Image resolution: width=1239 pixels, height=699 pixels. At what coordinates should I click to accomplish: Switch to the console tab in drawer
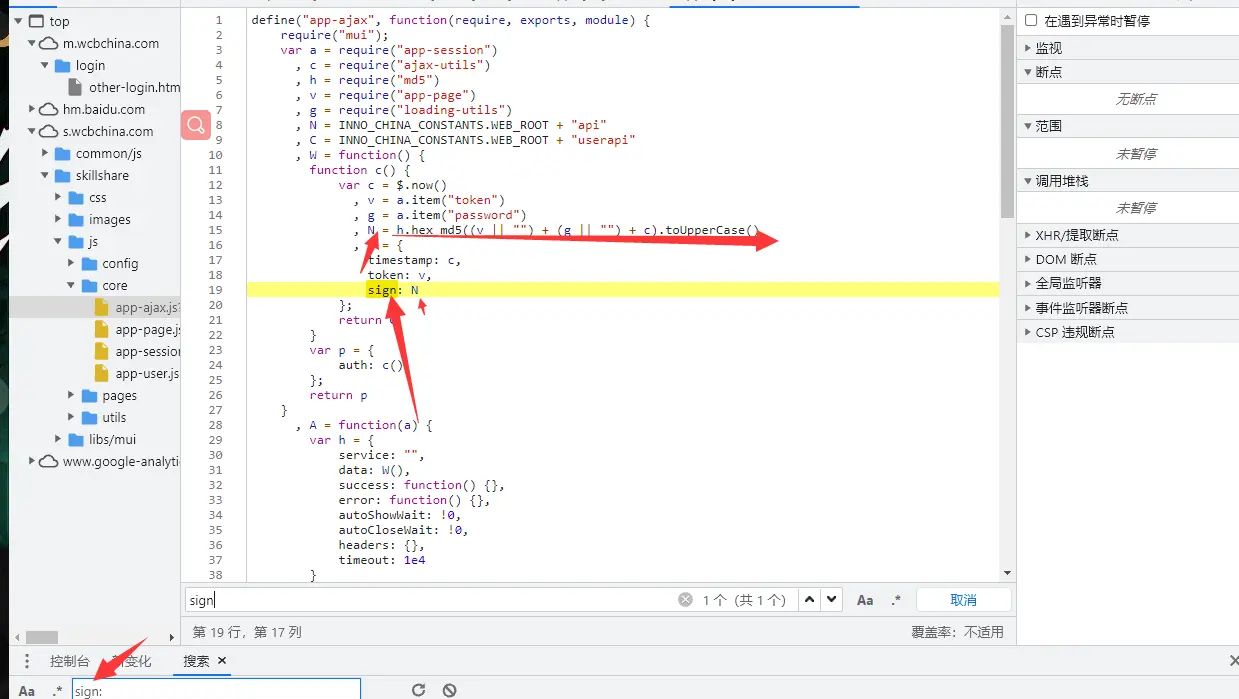[x=70, y=661]
